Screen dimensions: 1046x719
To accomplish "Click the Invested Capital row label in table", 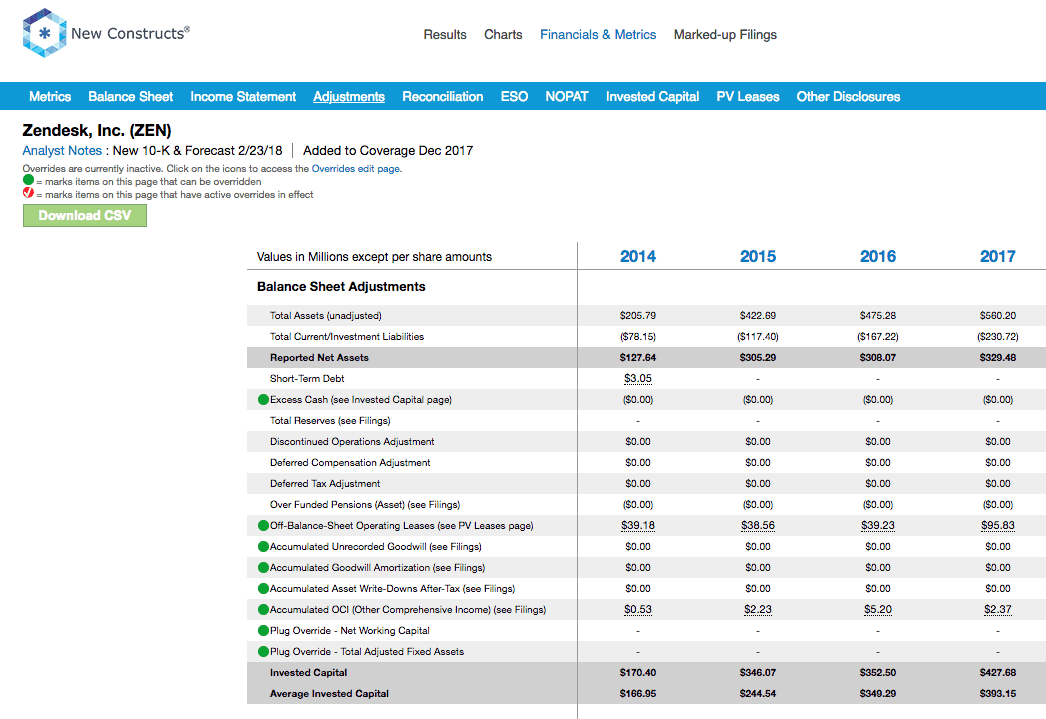I will (x=308, y=673).
